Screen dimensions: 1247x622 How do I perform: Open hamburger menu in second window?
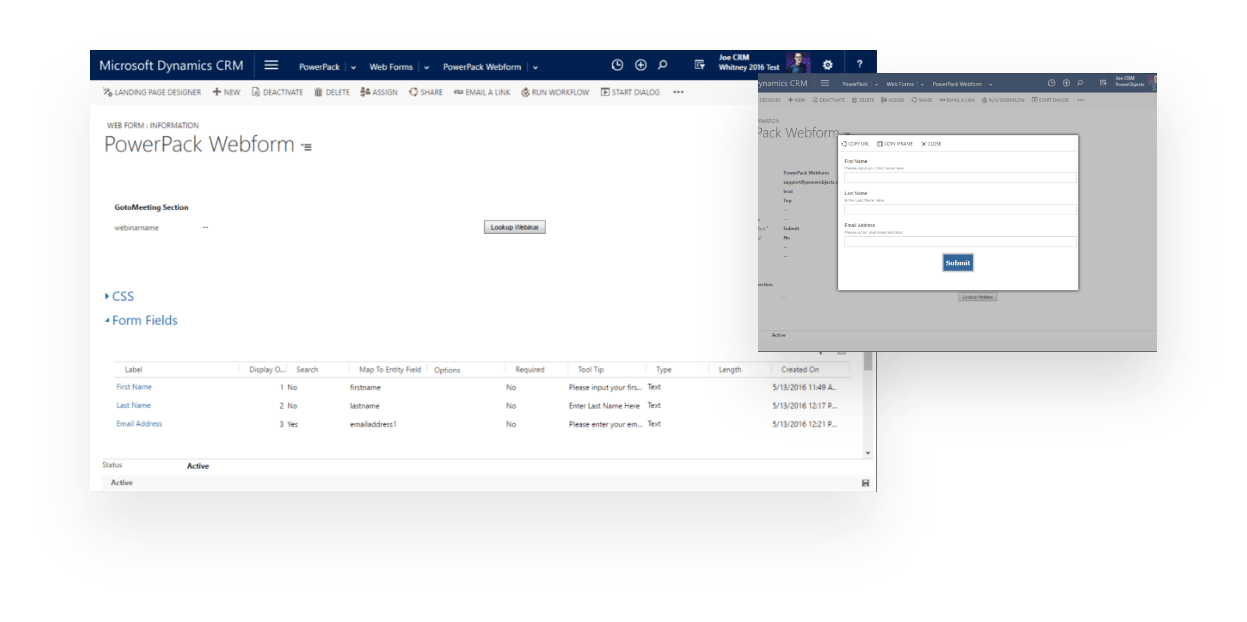[825, 84]
